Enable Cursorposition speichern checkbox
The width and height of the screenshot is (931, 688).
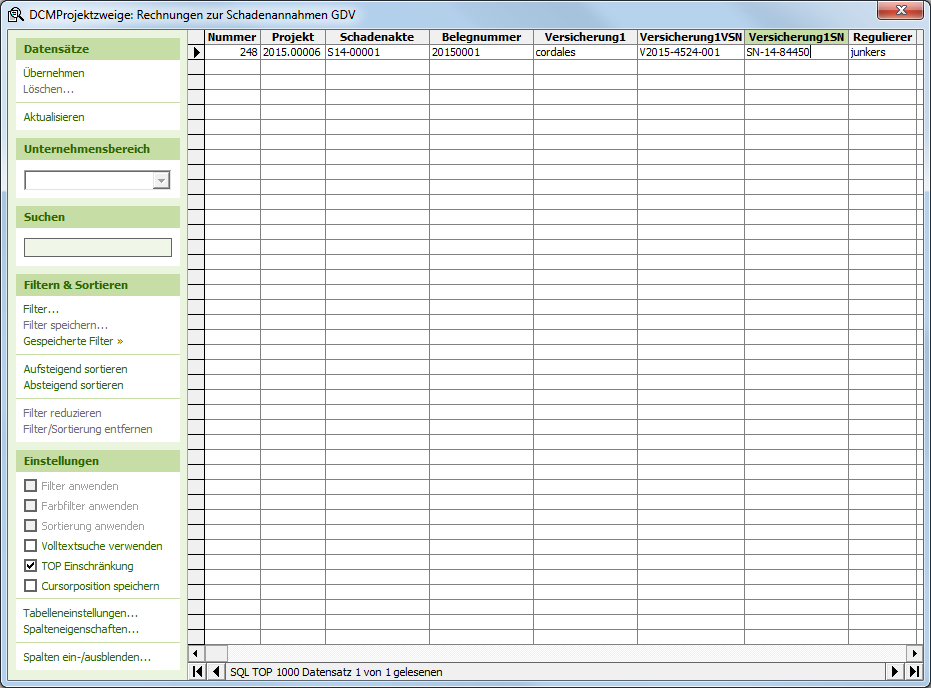coord(31,586)
